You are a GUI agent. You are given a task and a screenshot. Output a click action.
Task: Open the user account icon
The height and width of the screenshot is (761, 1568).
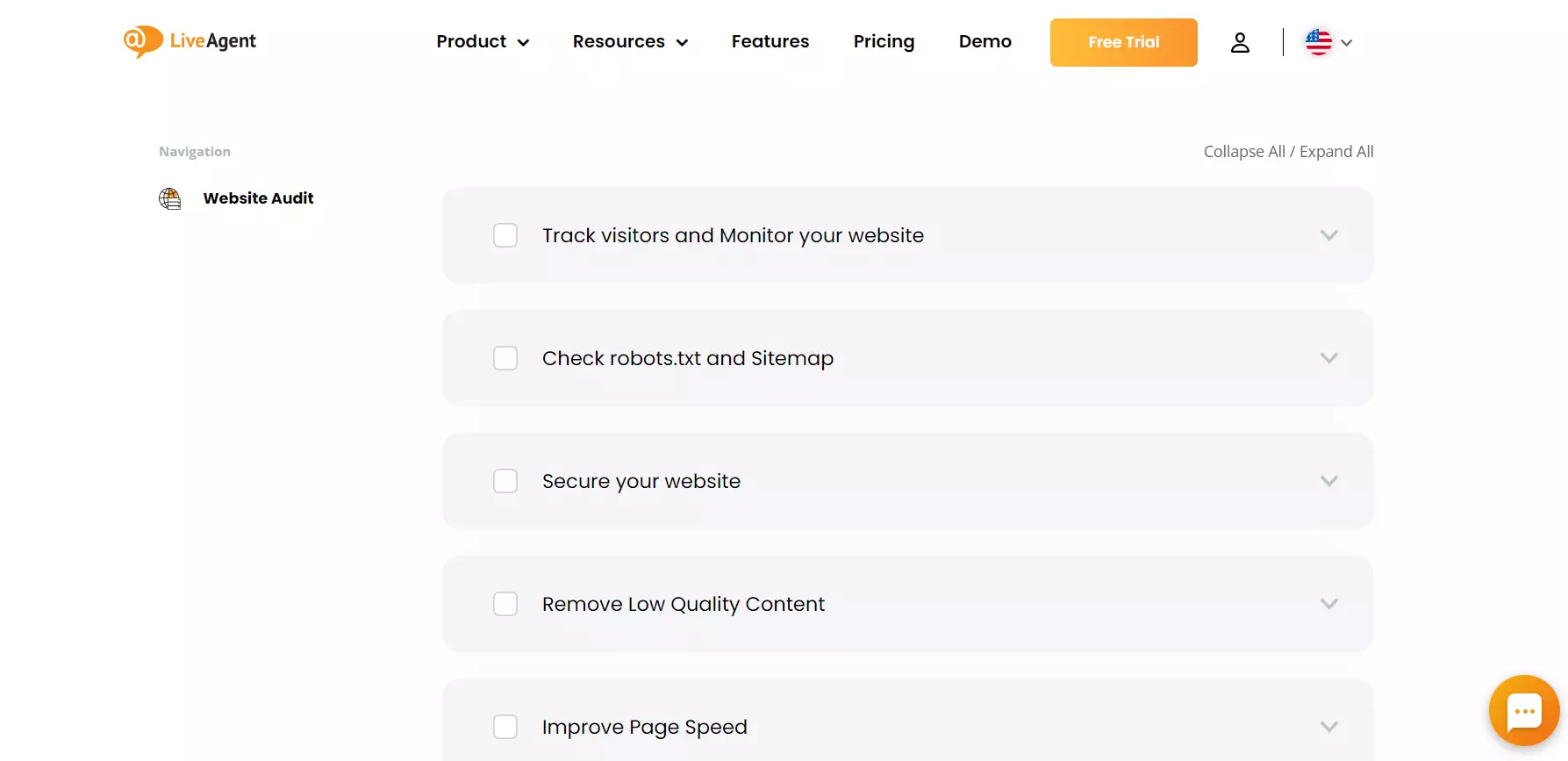[x=1239, y=42]
